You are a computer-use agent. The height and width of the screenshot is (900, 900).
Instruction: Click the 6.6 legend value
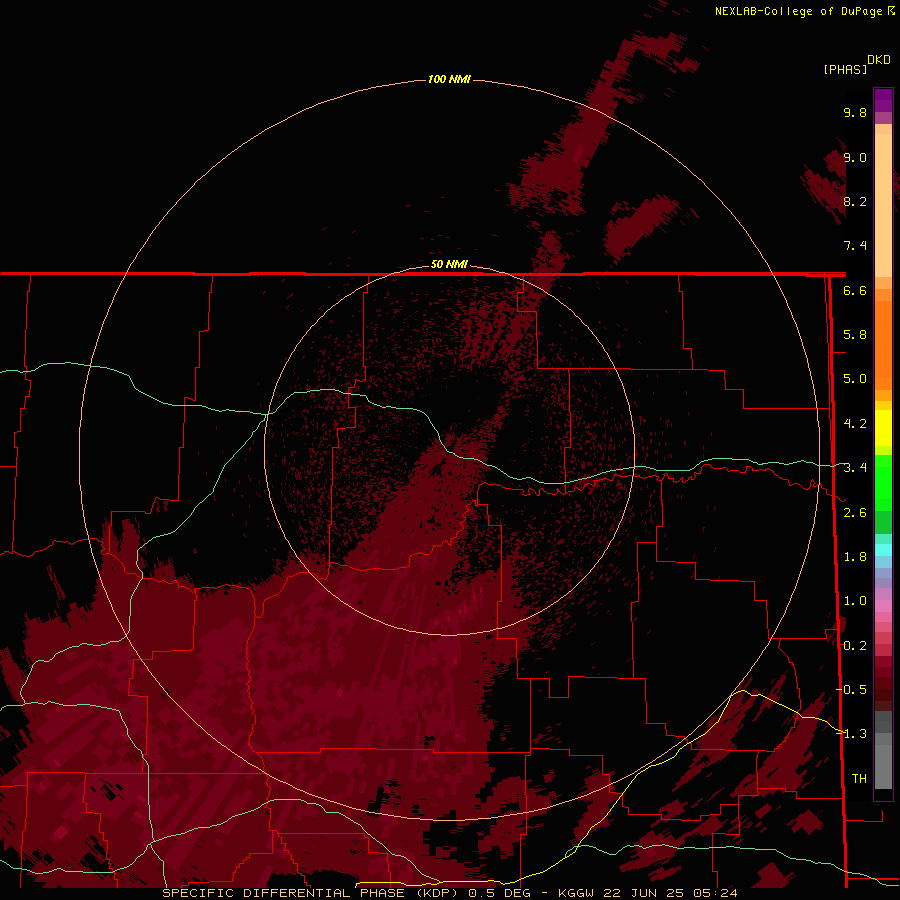[x=855, y=290]
